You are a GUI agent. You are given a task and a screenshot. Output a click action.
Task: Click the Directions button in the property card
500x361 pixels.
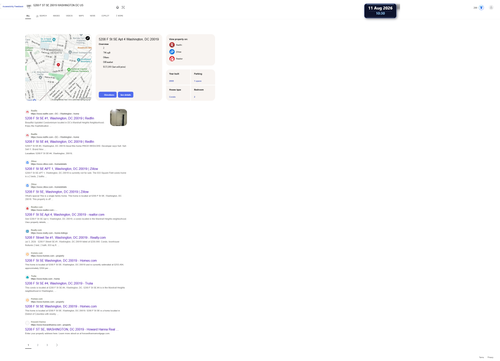tap(108, 95)
